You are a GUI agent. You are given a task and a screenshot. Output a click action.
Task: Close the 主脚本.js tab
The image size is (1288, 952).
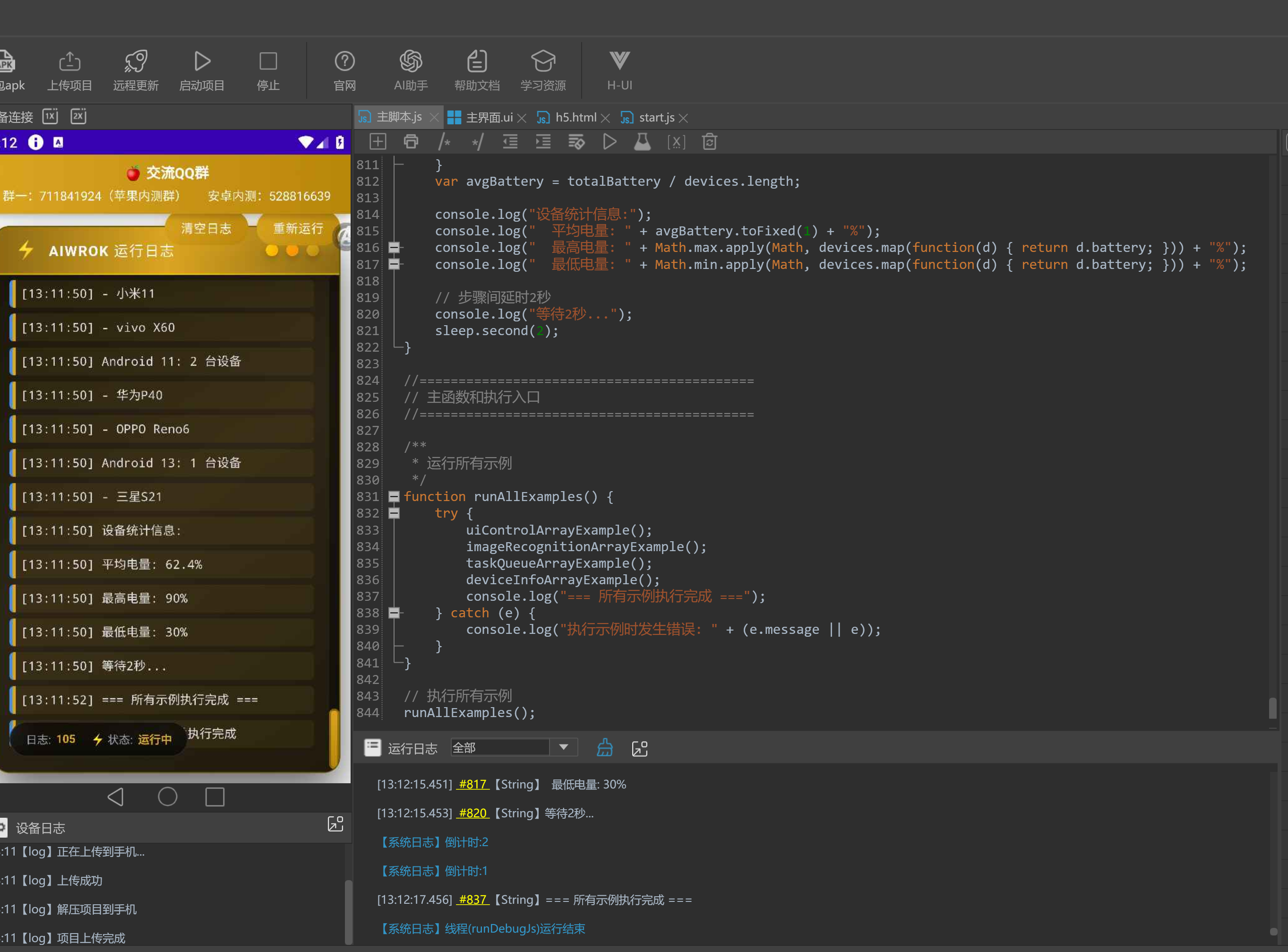tap(434, 118)
